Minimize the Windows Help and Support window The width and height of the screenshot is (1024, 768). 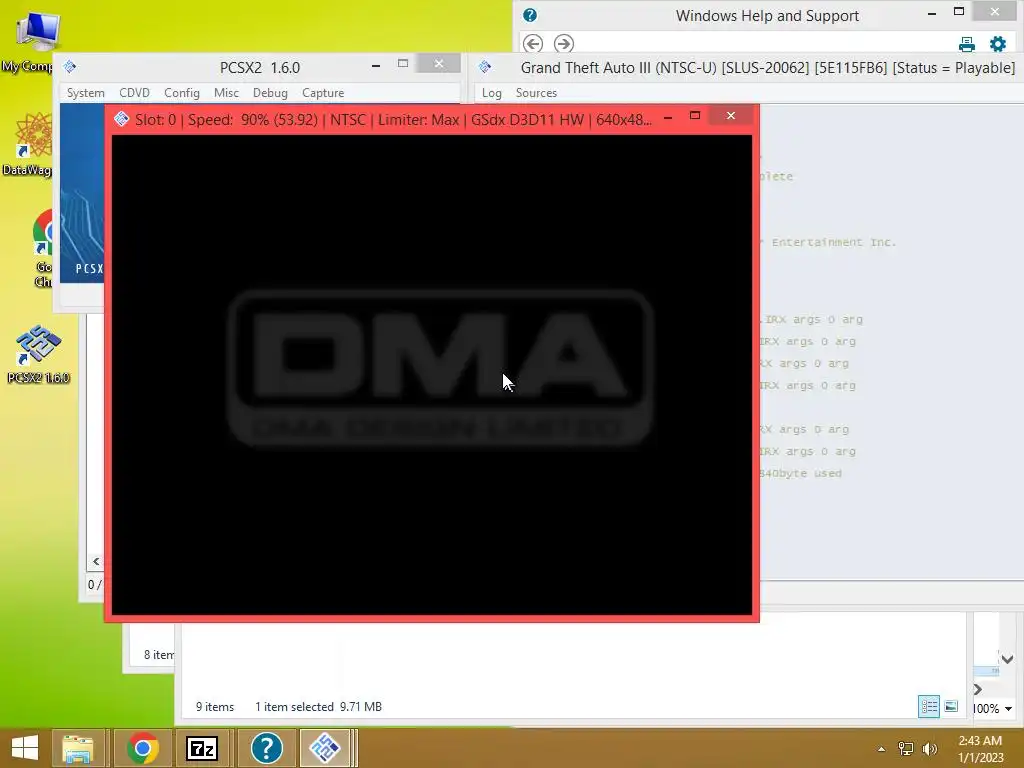pyautogui.click(x=932, y=13)
